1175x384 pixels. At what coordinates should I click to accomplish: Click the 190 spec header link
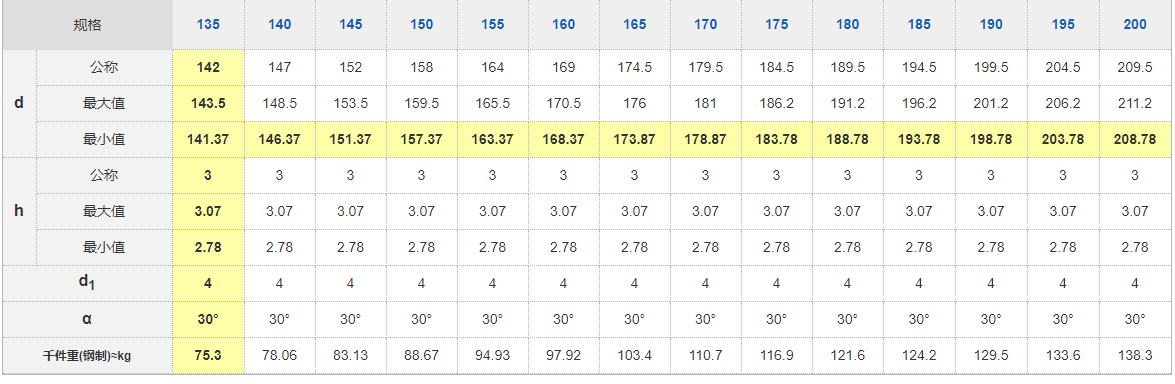[x=991, y=25]
